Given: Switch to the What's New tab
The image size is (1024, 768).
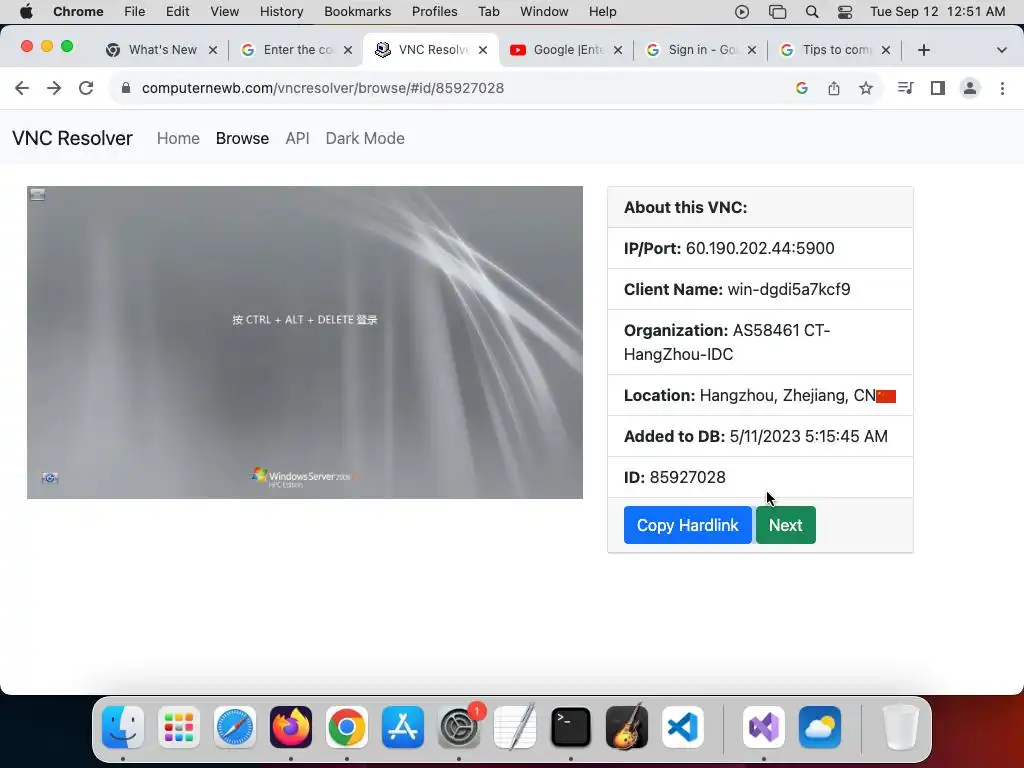Looking at the screenshot, I should pyautogui.click(x=162, y=50).
